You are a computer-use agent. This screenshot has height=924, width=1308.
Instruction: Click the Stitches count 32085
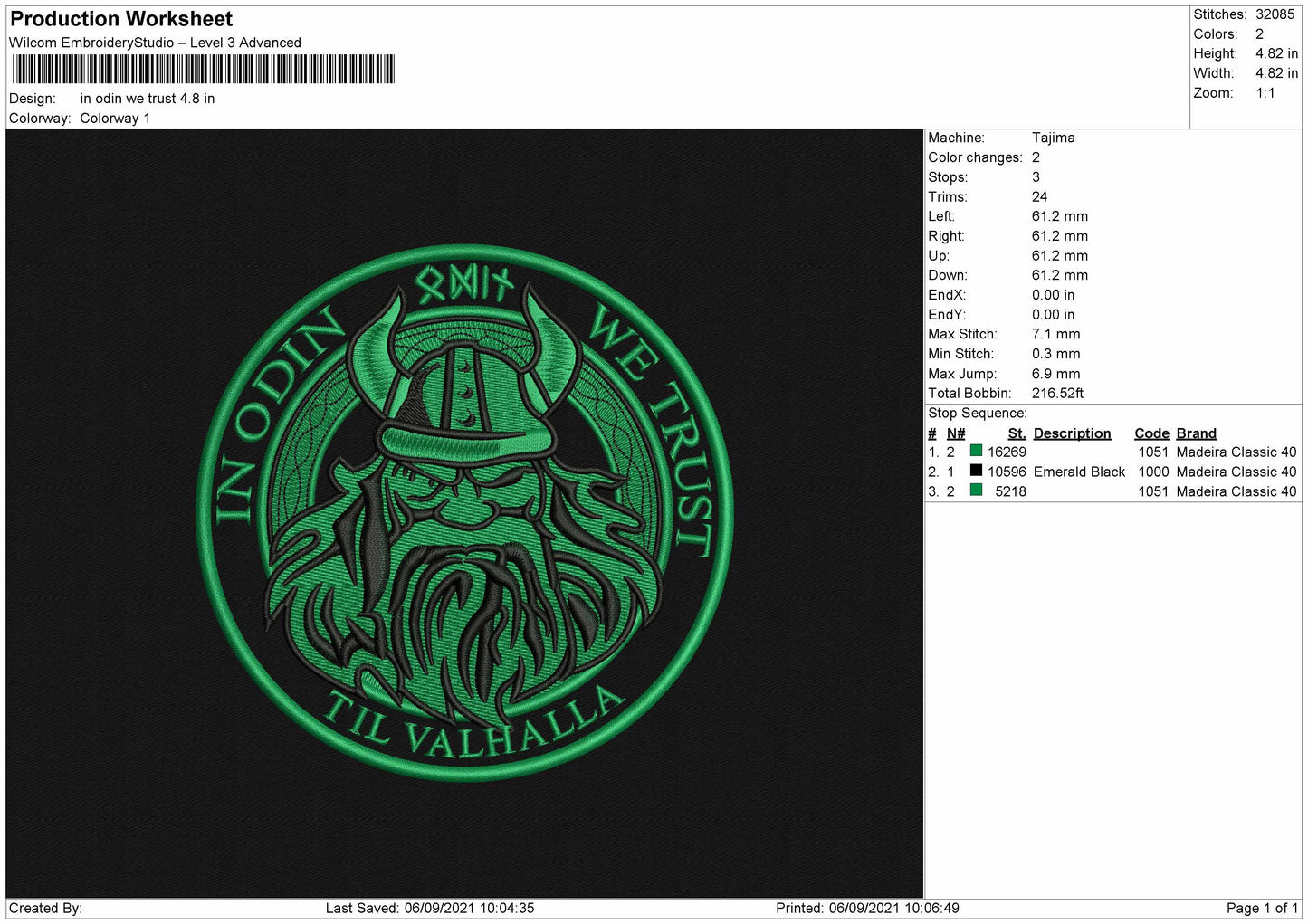point(1275,14)
